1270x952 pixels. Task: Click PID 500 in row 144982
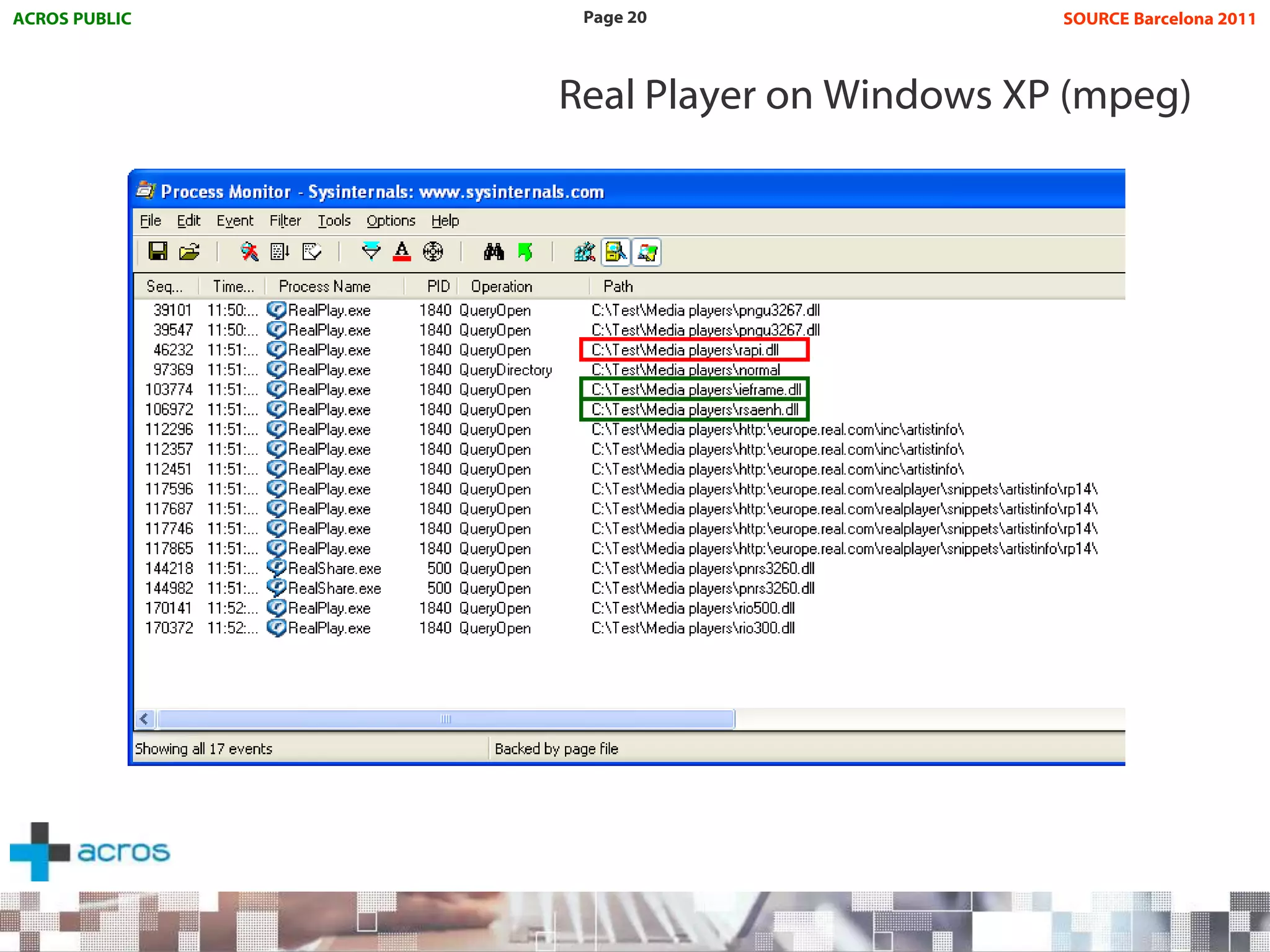pos(439,588)
